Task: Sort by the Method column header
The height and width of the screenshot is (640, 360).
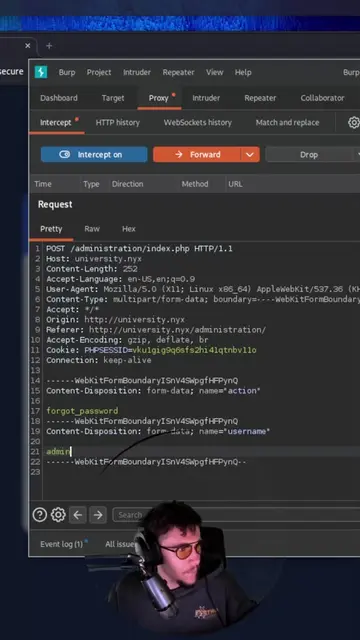Action: 195,184
